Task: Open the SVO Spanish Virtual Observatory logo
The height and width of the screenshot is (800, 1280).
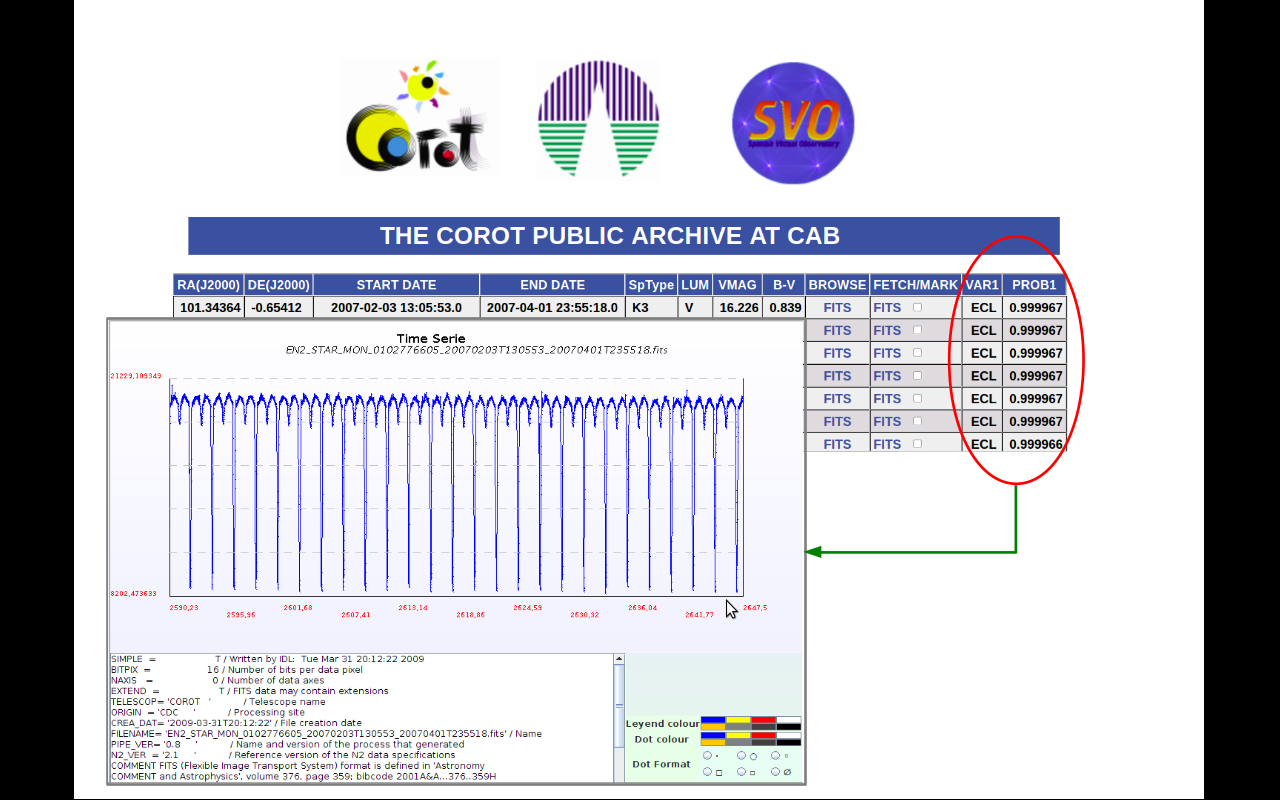Action: [793, 123]
